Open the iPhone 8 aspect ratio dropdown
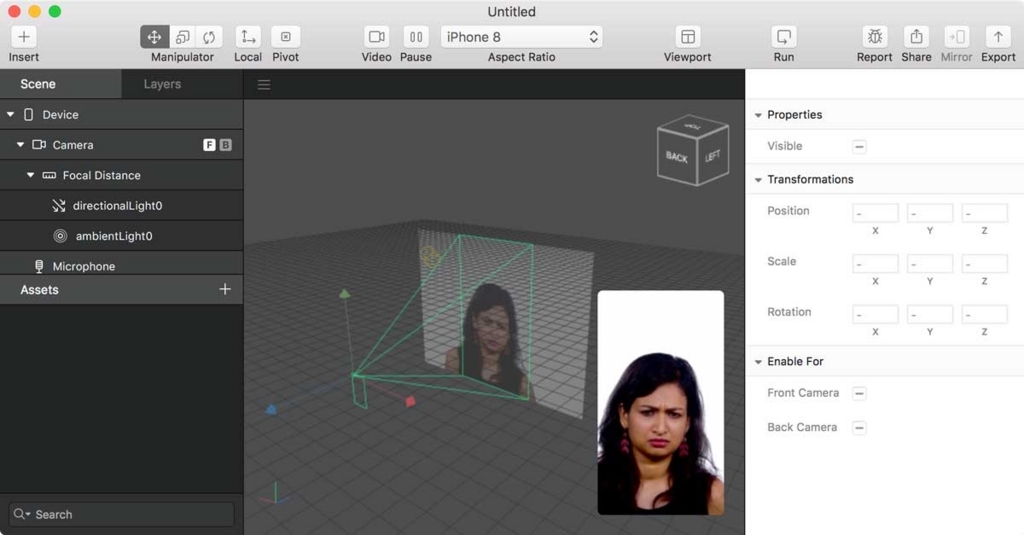The height and width of the screenshot is (535, 1024). (521, 37)
